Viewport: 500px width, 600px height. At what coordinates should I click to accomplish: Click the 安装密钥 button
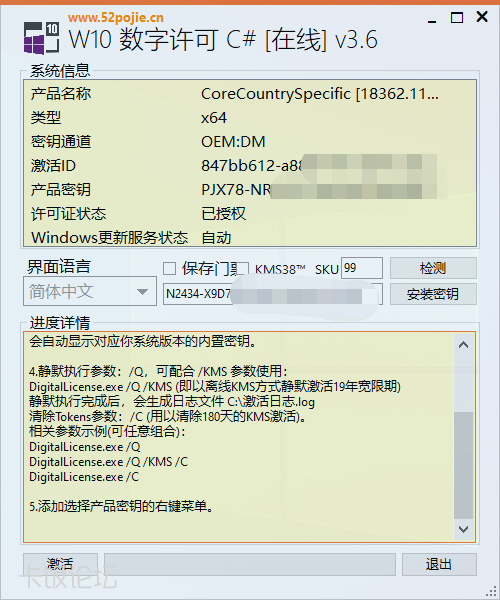click(433, 294)
